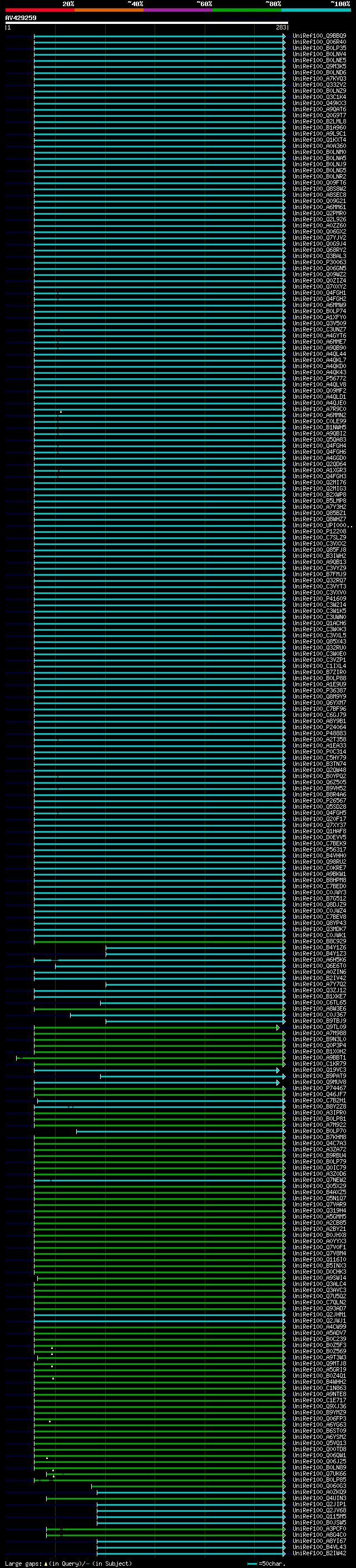Click the orange ~40% legend color bar
This screenshot has width=356, height=1568.
pyautogui.click(x=109, y=10)
